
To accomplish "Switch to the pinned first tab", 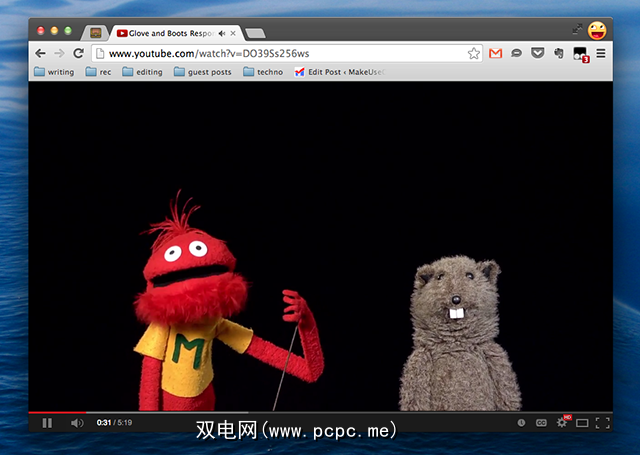I will coord(96,33).
